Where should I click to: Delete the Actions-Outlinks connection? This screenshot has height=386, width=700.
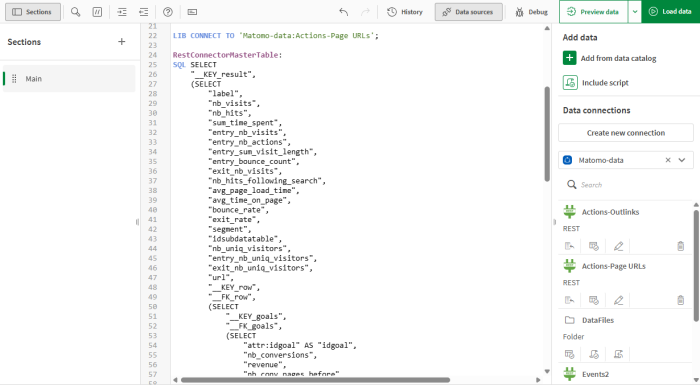(680, 246)
